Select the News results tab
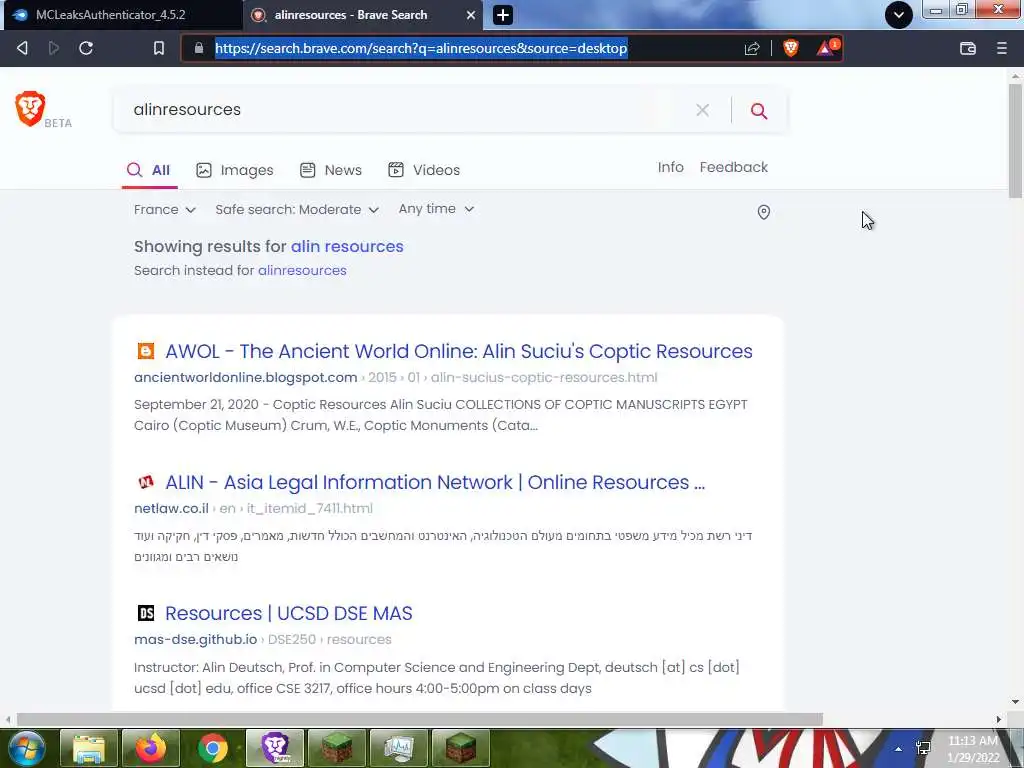The height and width of the screenshot is (768, 1024). (330, 170)
